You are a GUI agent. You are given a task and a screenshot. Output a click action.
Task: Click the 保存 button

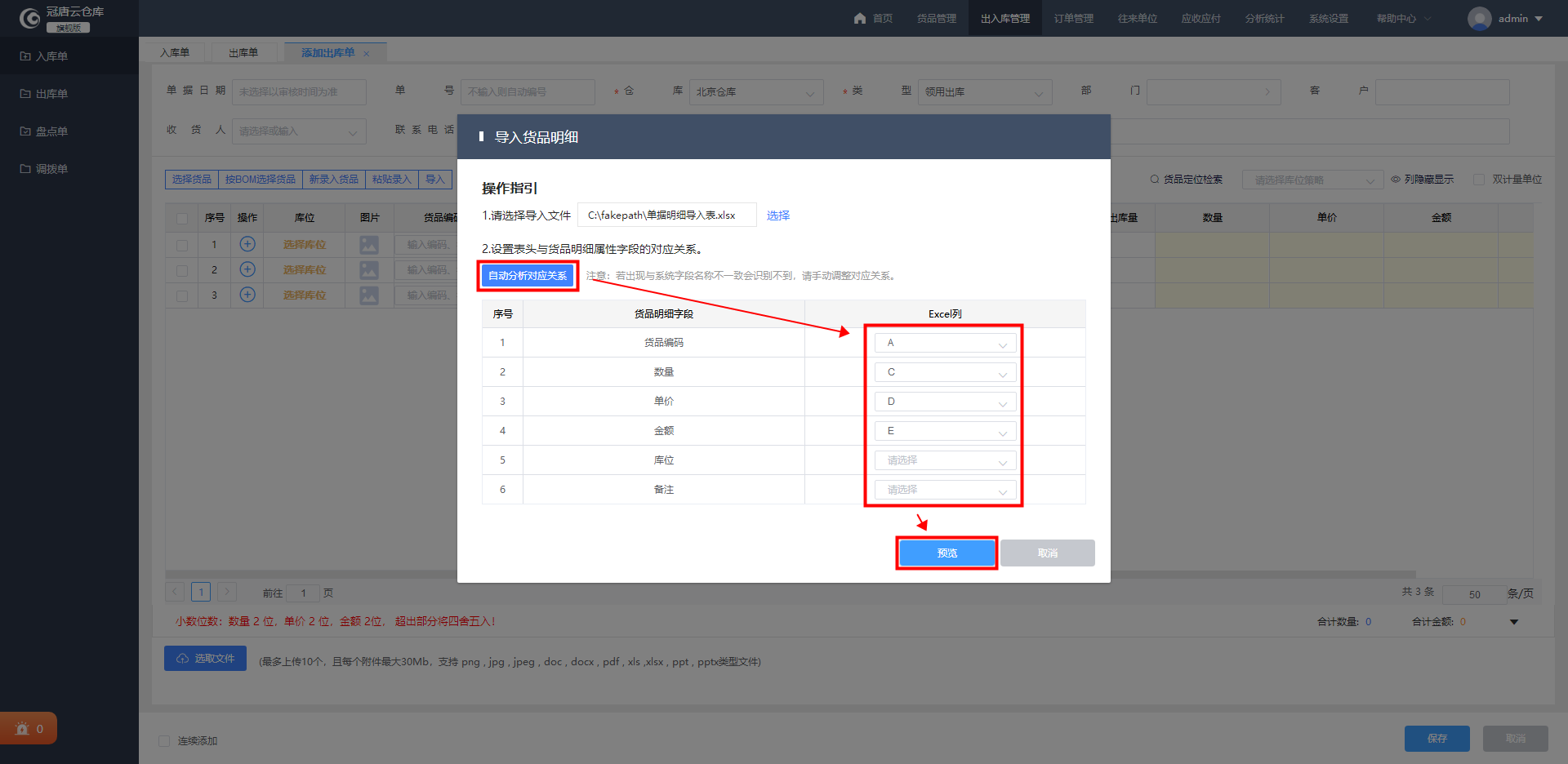pyautogui.click(x=1437, y=739)
